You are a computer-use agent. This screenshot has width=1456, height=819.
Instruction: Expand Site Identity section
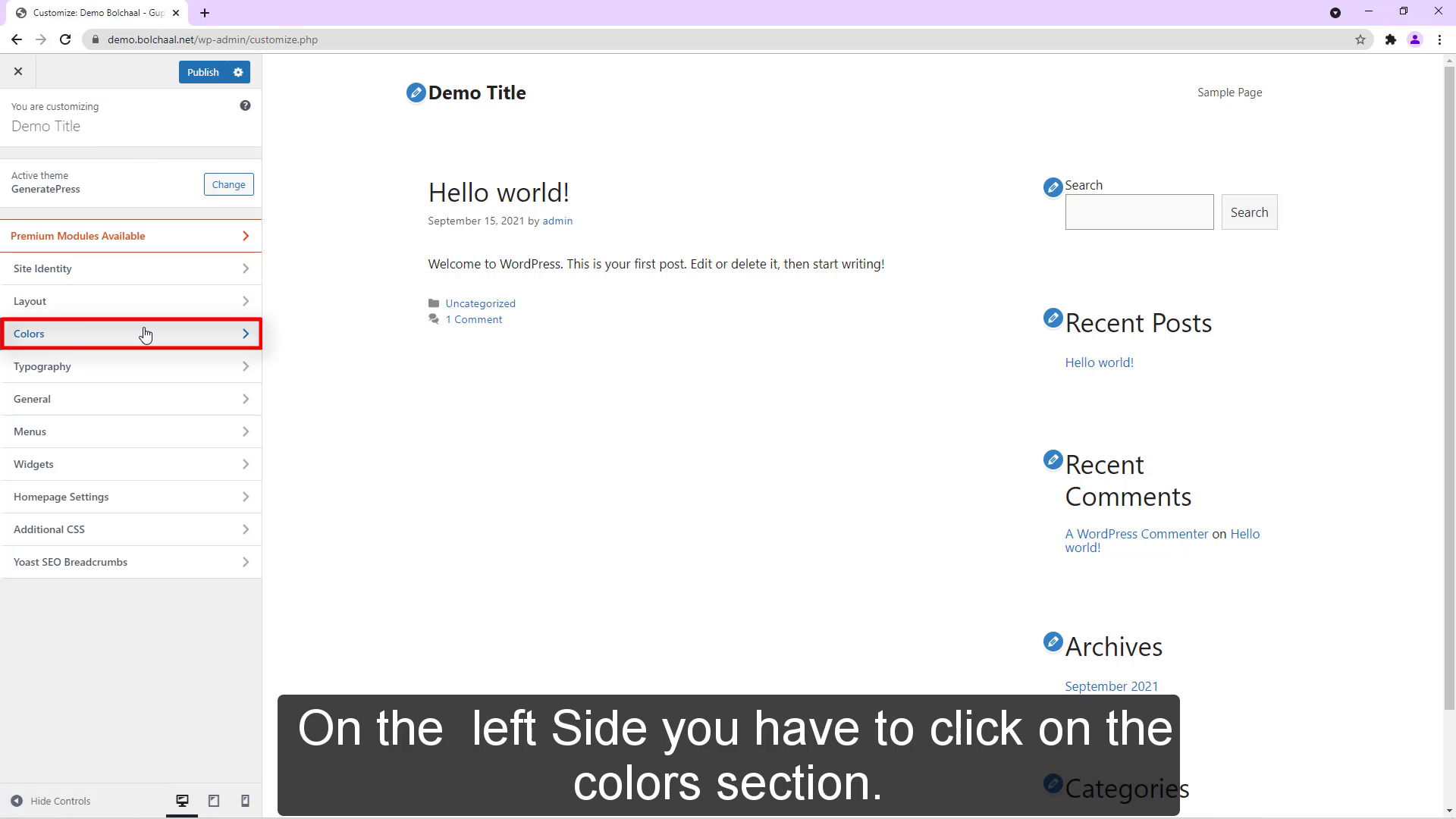point(130,268)
